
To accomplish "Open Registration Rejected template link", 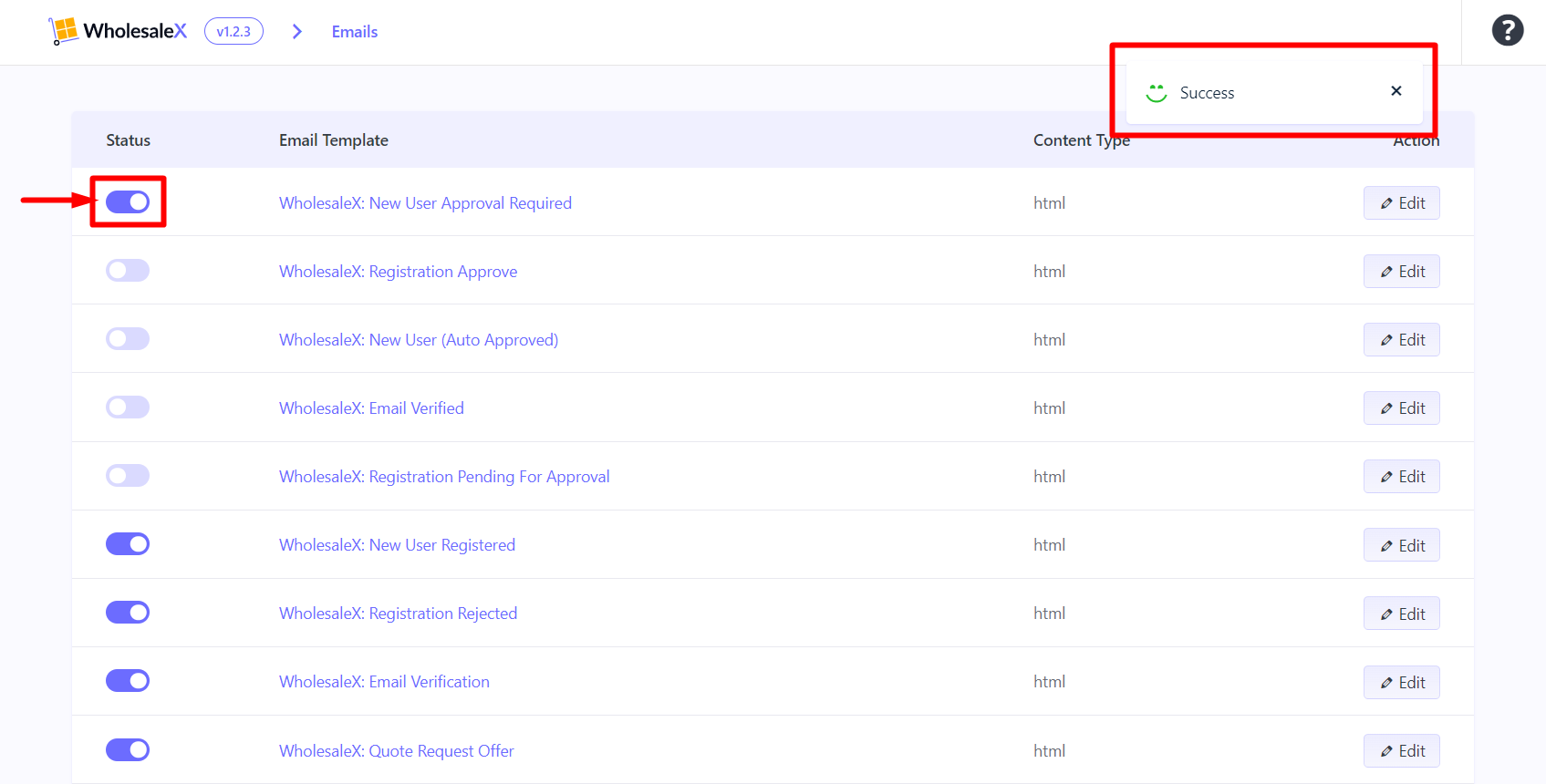I will pos(398,614).
